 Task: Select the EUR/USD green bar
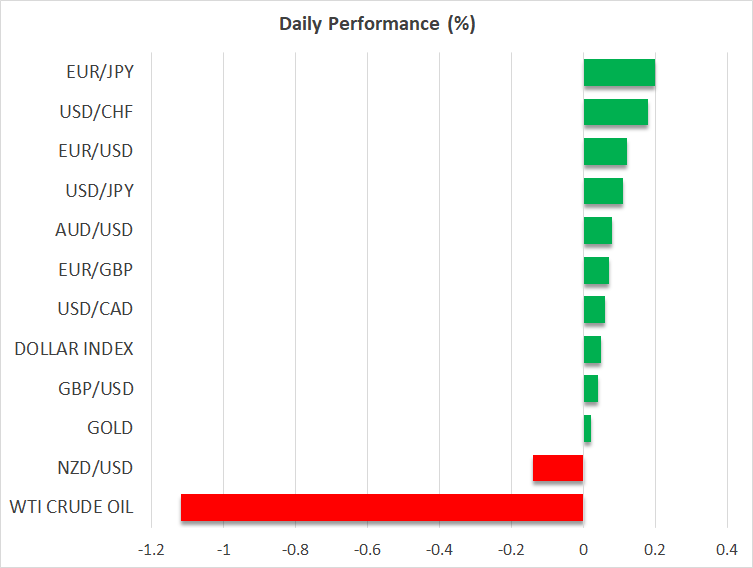605,151
